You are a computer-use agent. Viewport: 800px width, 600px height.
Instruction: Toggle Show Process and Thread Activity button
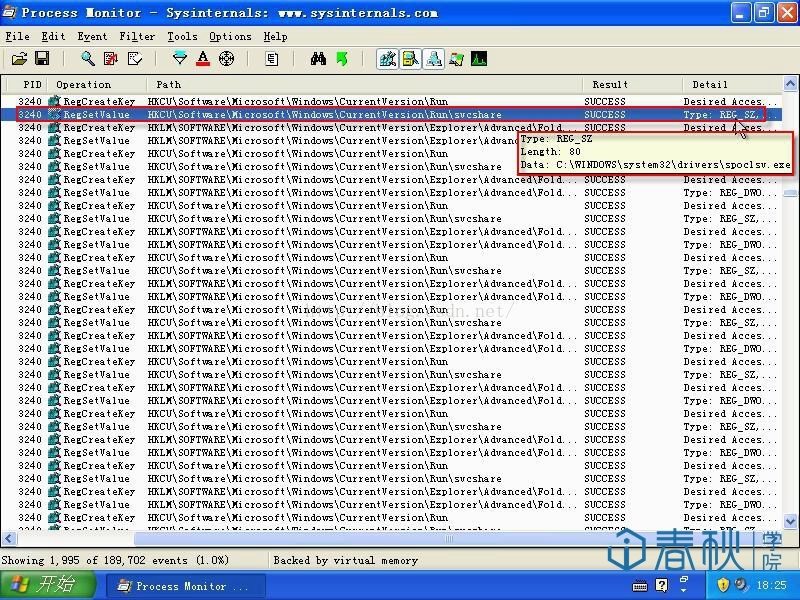(x=456, y=59)
